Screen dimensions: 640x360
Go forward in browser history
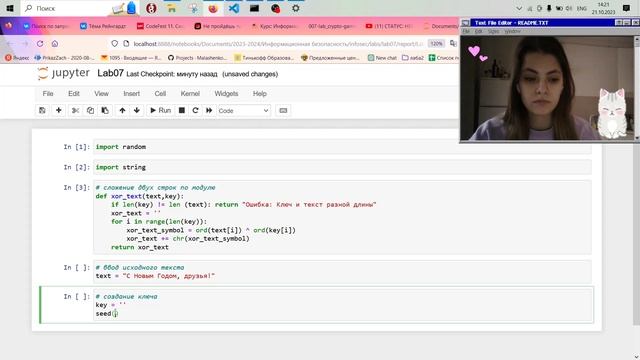(x=25, y=44)
